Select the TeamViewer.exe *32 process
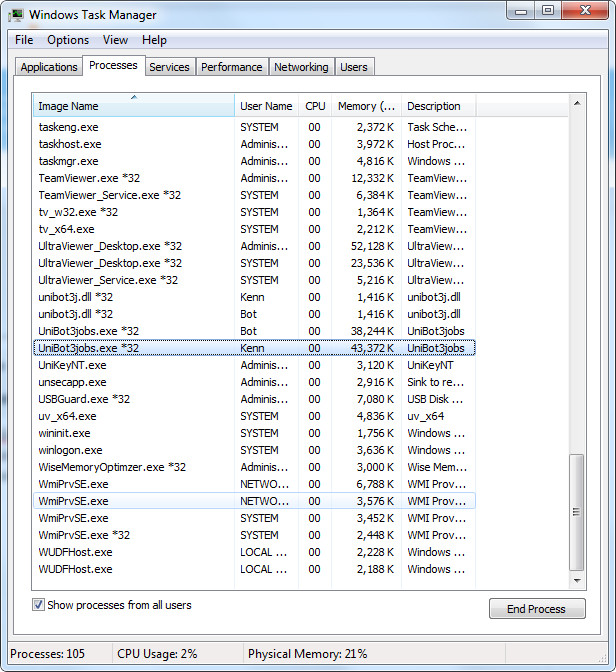The height and width of the screenshot is (672, 616). [254, 178]
